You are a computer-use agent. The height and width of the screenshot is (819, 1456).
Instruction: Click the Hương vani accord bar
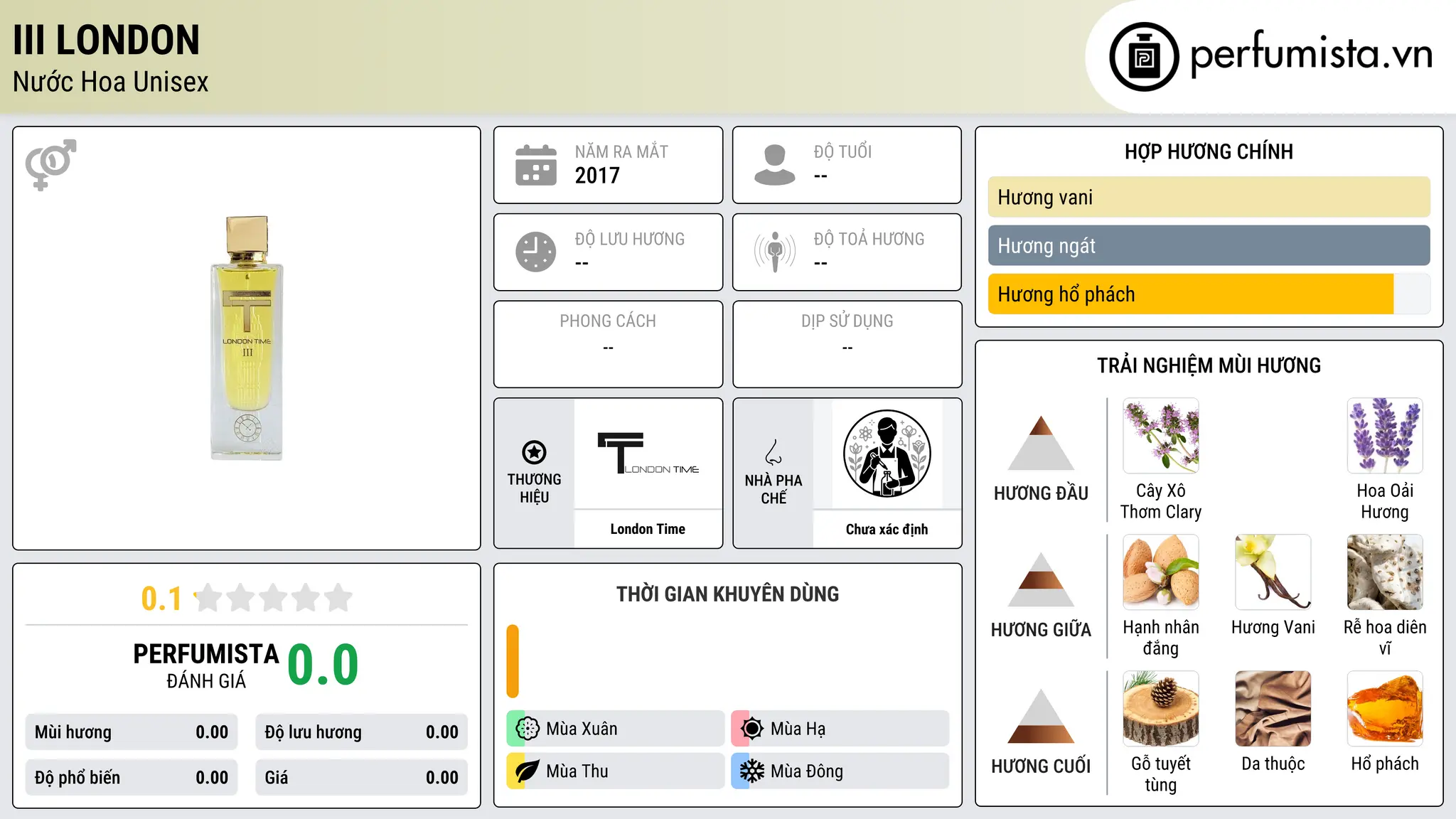point(1209,197)
